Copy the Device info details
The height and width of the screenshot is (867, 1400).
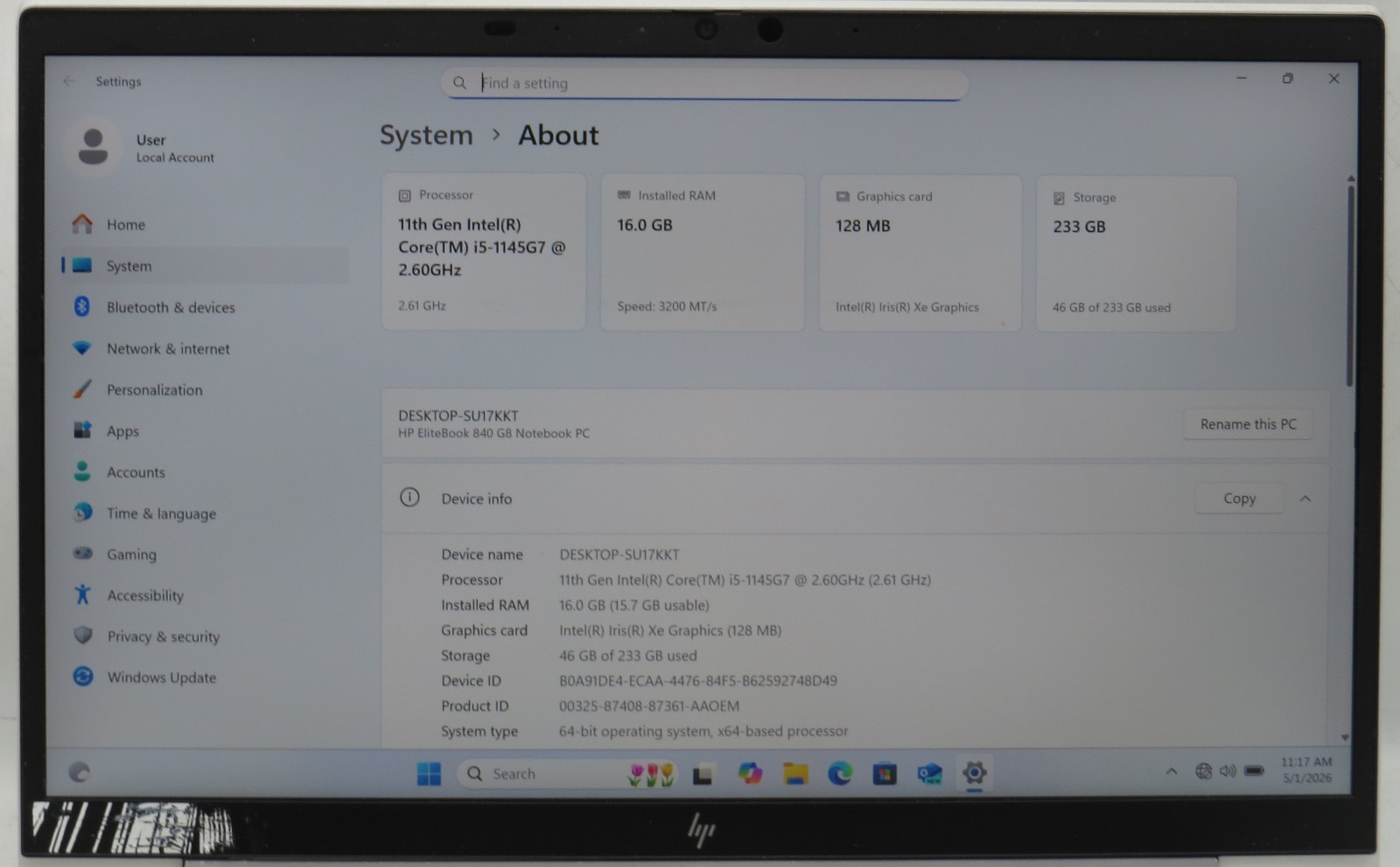click(1239, 499)
